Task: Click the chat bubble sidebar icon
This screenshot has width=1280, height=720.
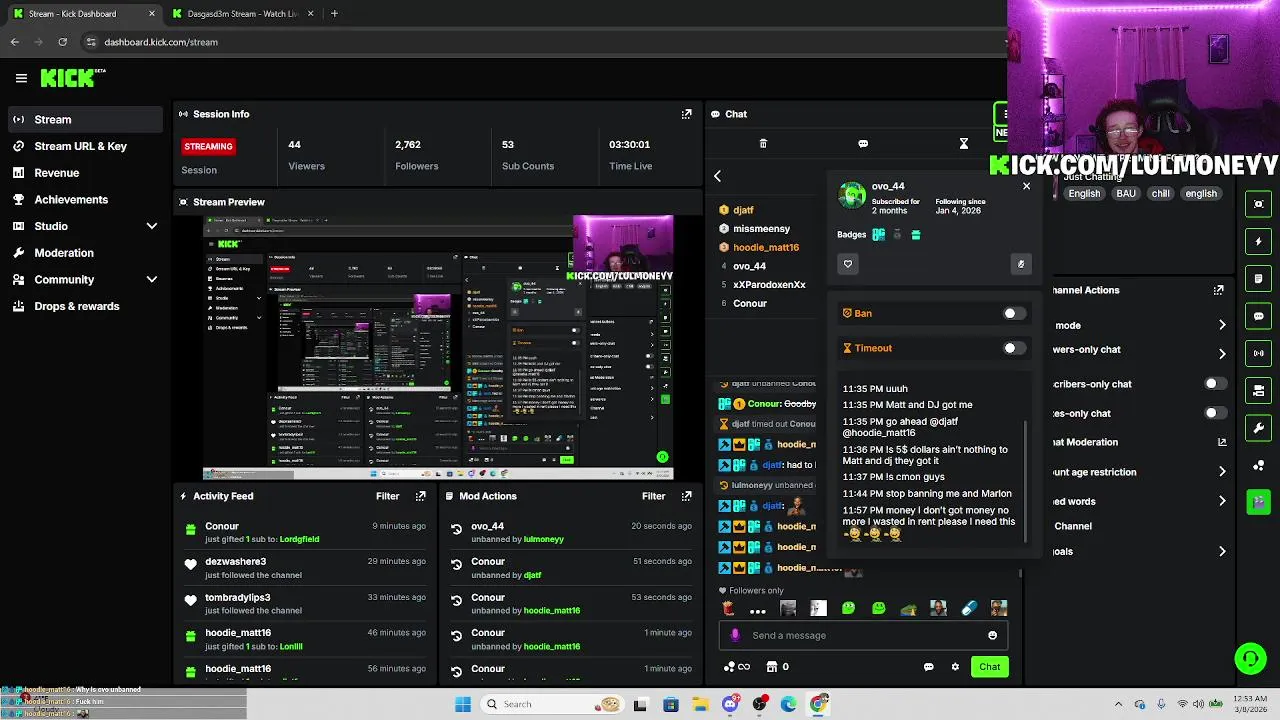Action: coord(1259,316)
